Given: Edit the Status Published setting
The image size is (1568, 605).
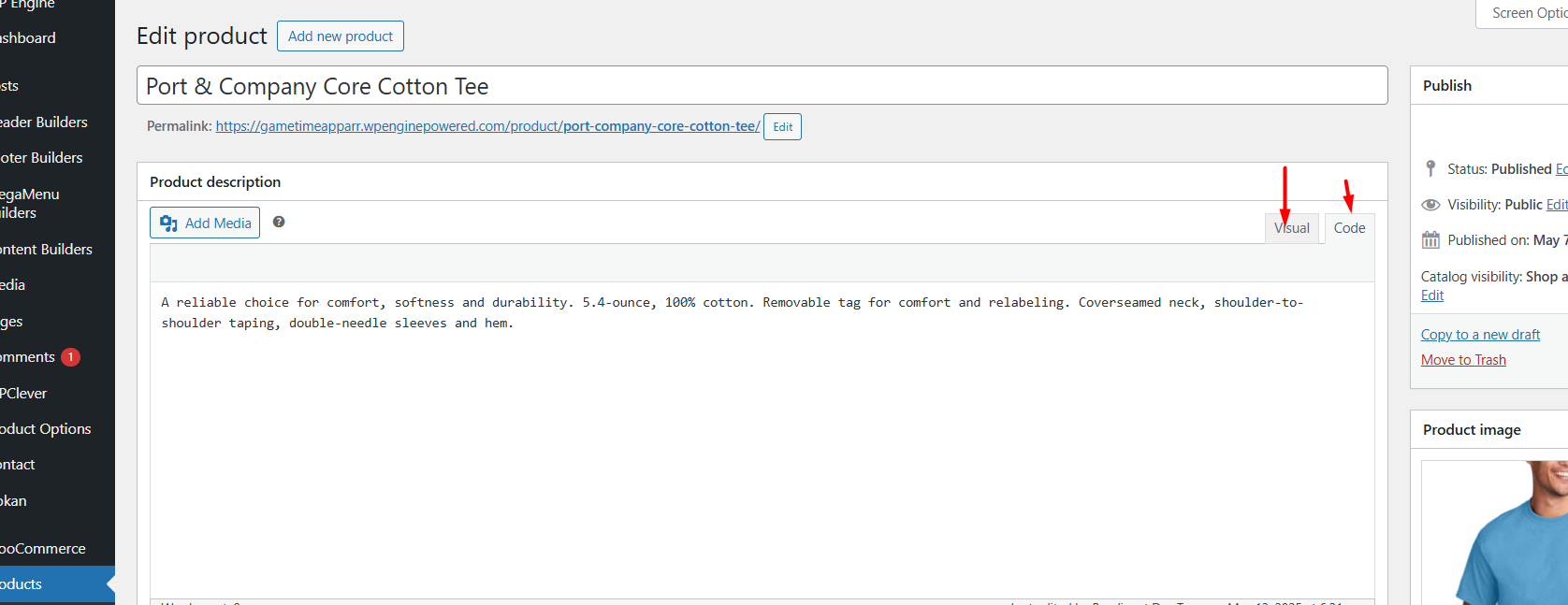Looking at the screenshot, I should 1561,169.
